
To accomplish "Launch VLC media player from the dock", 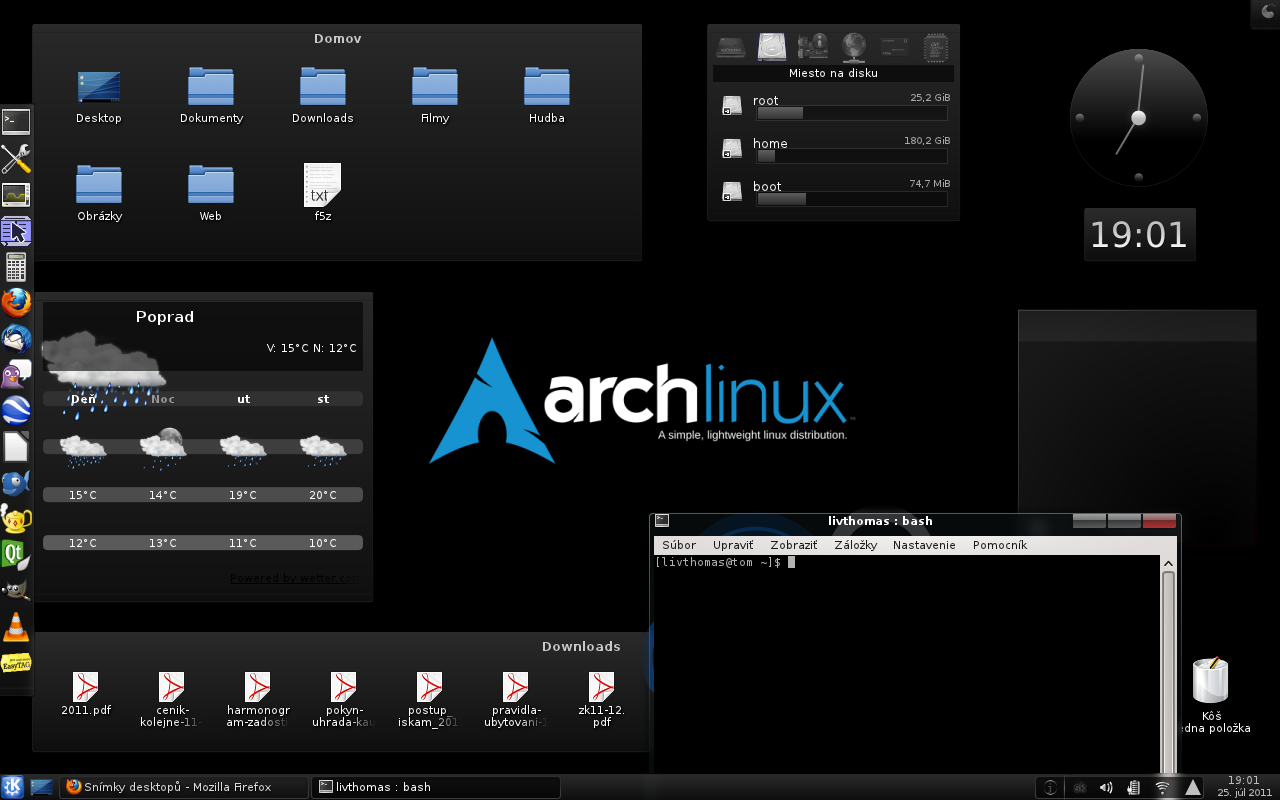I will tap(16, 627).
